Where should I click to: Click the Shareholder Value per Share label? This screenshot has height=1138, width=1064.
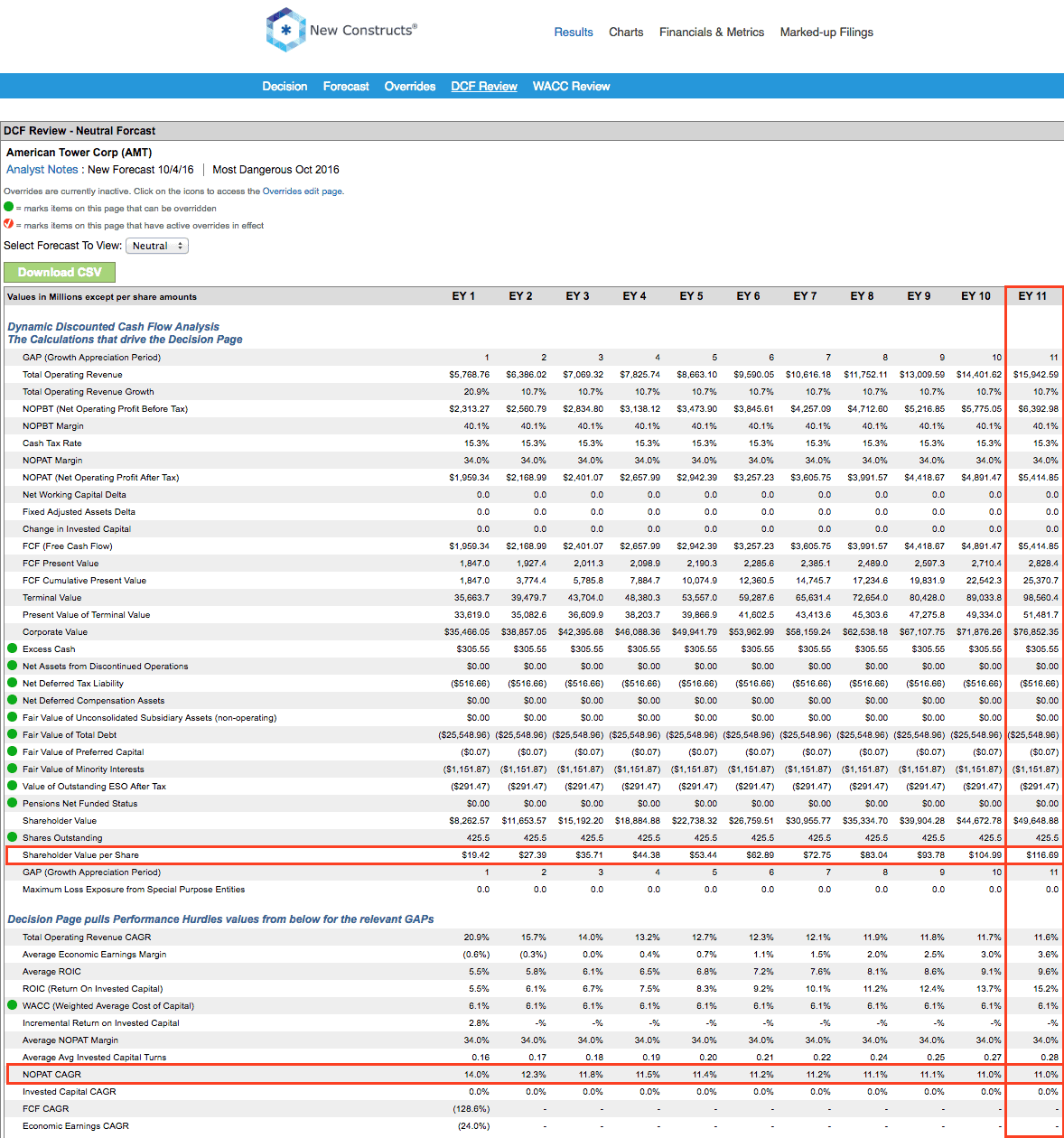click(x=80, y=855)
